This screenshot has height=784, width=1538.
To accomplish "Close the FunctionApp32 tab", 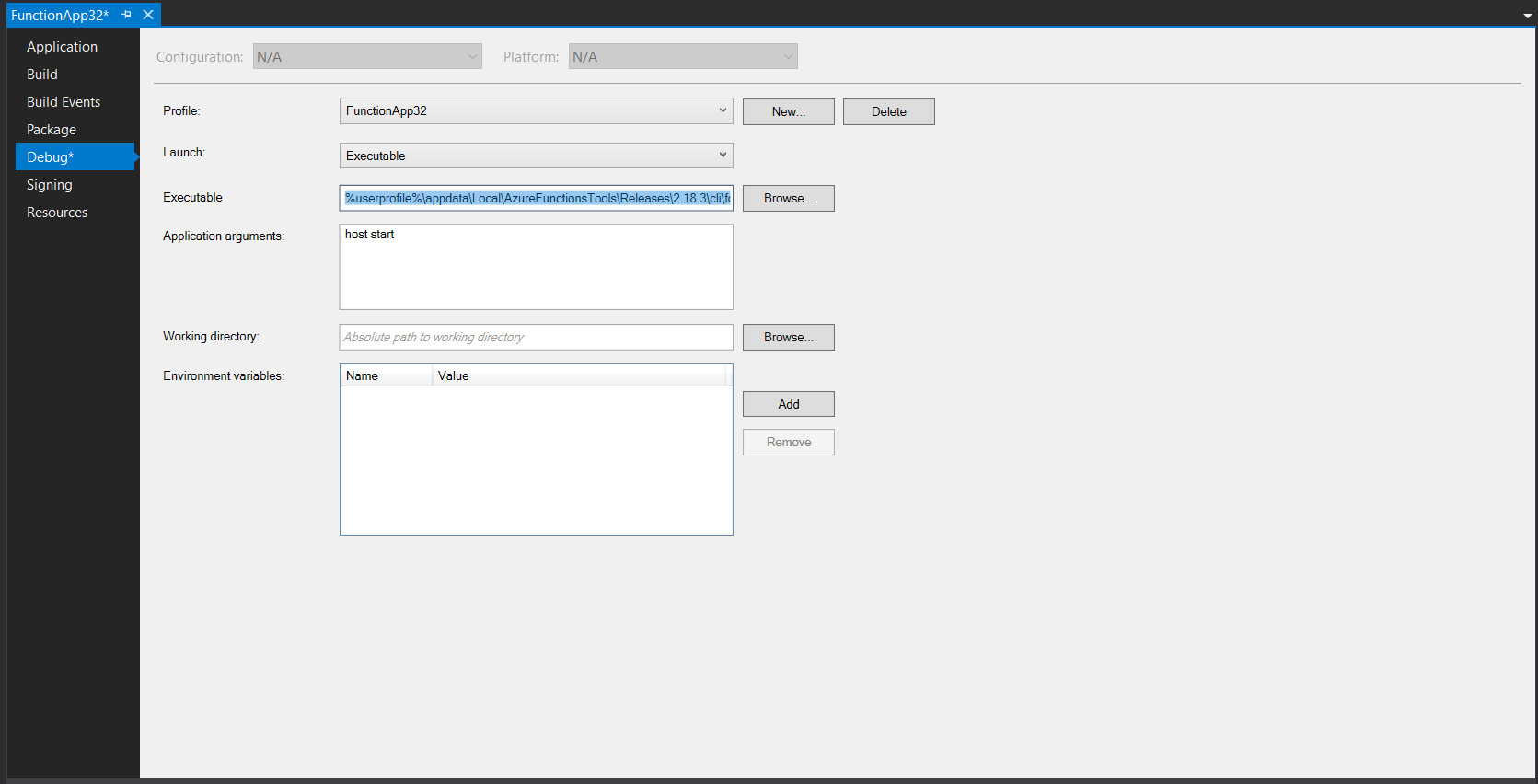I will click(x=148, y=15).
